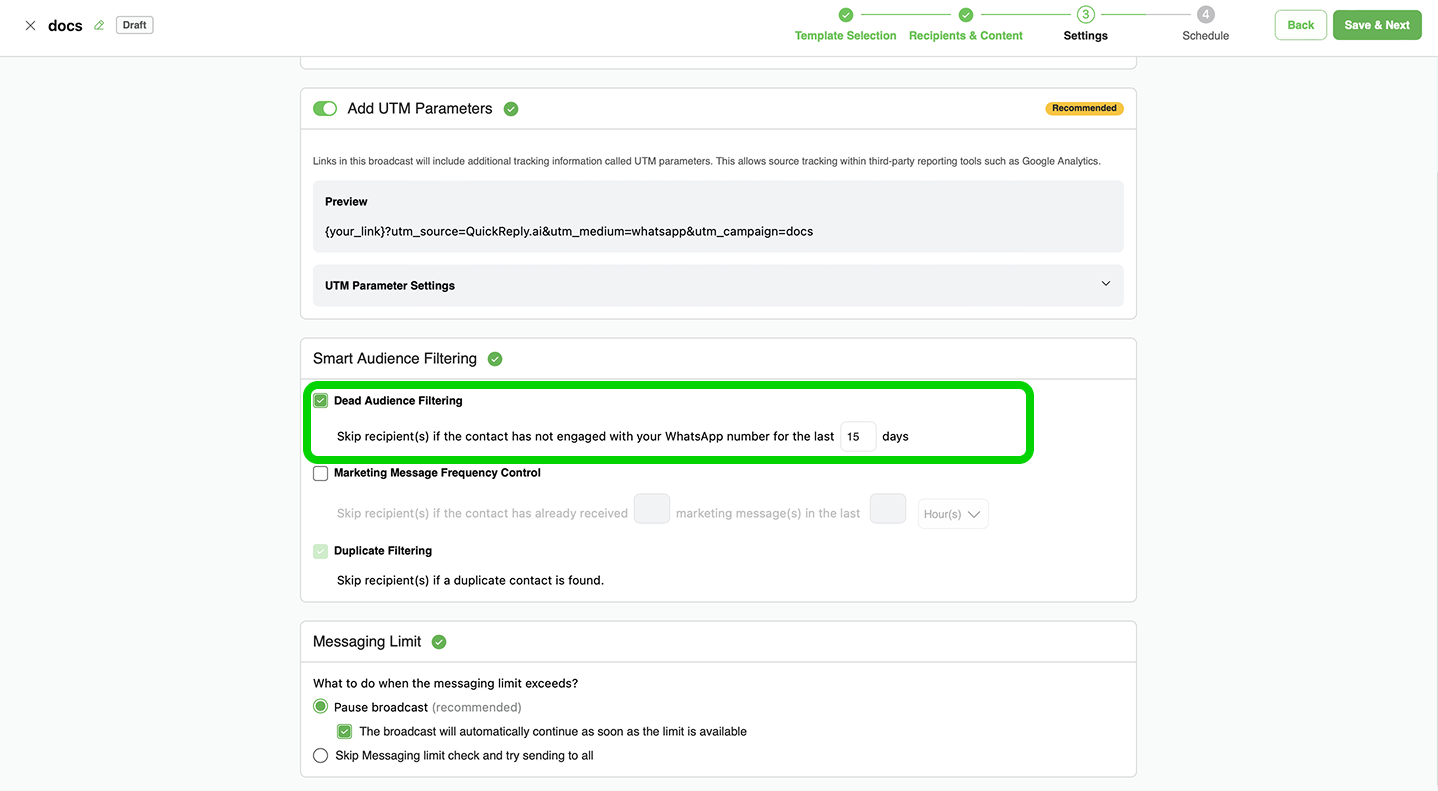Screen dimensions: 1438x791
Task: Select Skip Messaging limit check radio option
Action: point(321,756)
